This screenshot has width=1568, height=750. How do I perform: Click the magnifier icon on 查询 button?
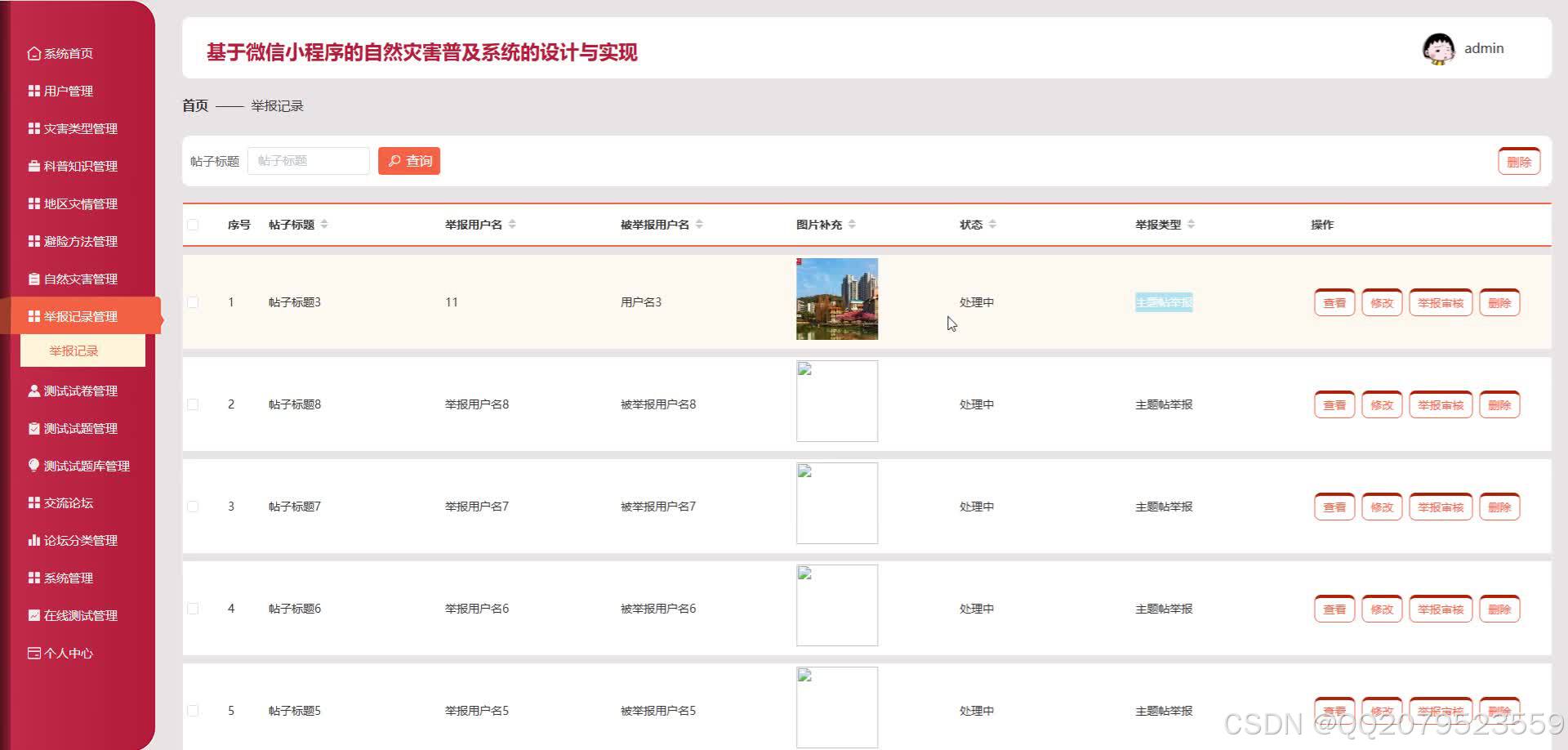point(394,160)
